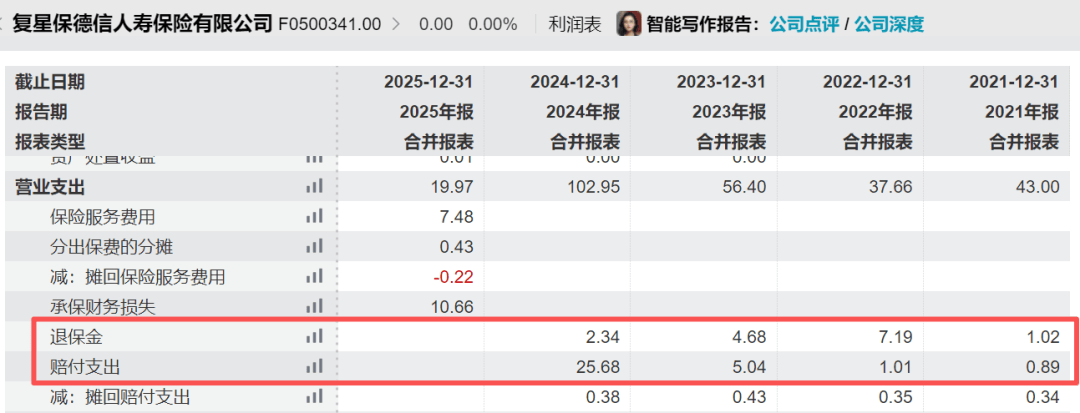Click the arrow after code F0500341.00
1080x413 pixels.
395,25
